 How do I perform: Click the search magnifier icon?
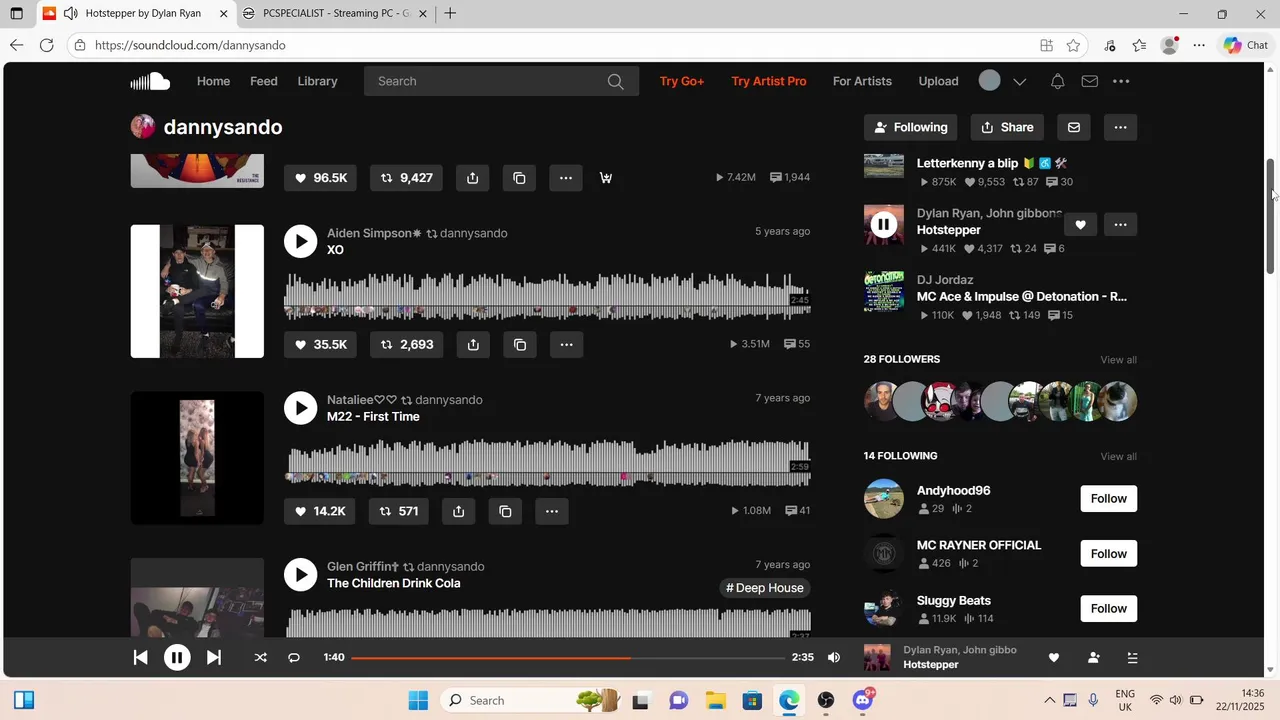click(616, 81)
